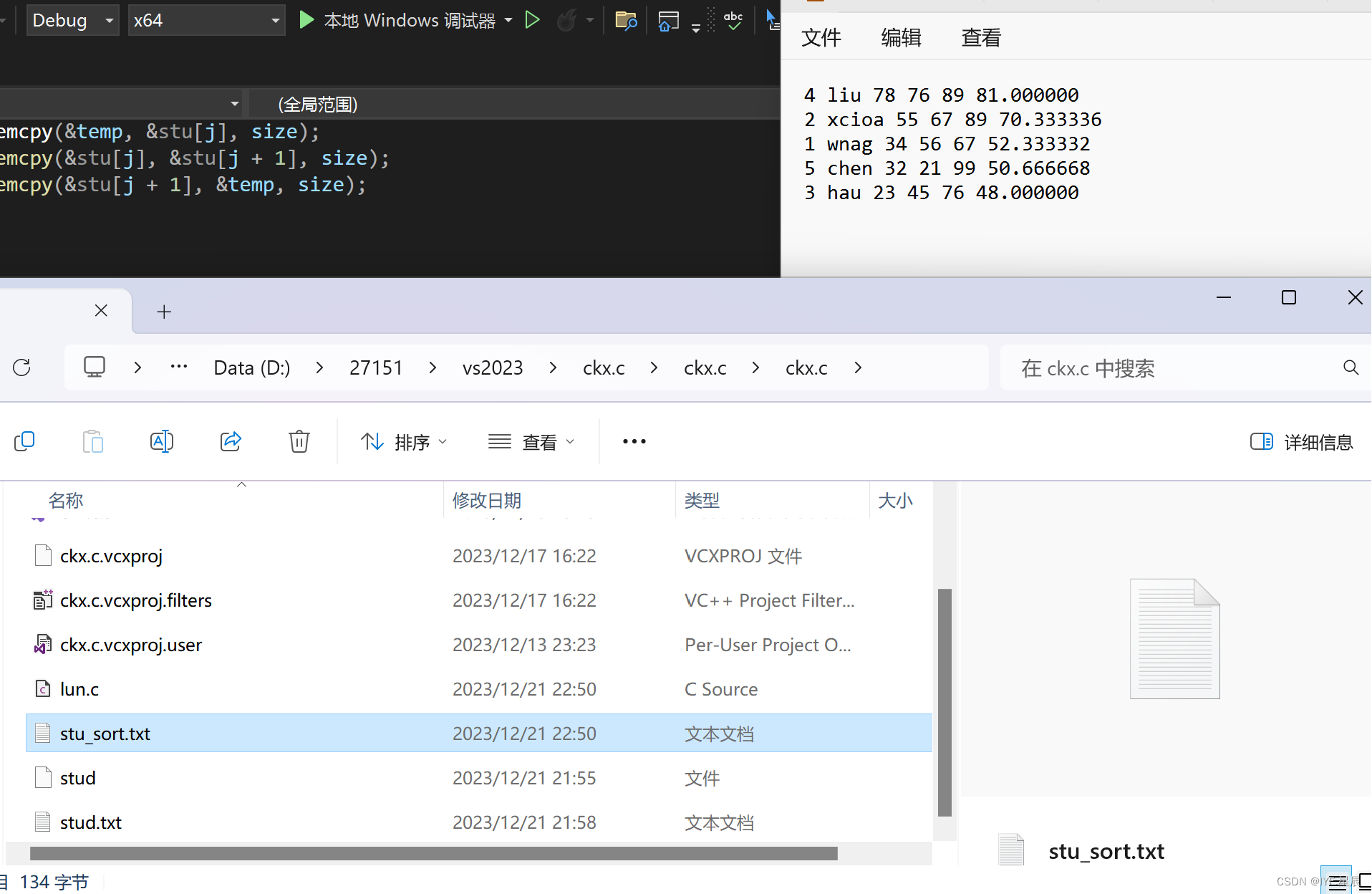Expand the hot reload options arrow
Screen dimensions: 1372x894
point(590,20)
